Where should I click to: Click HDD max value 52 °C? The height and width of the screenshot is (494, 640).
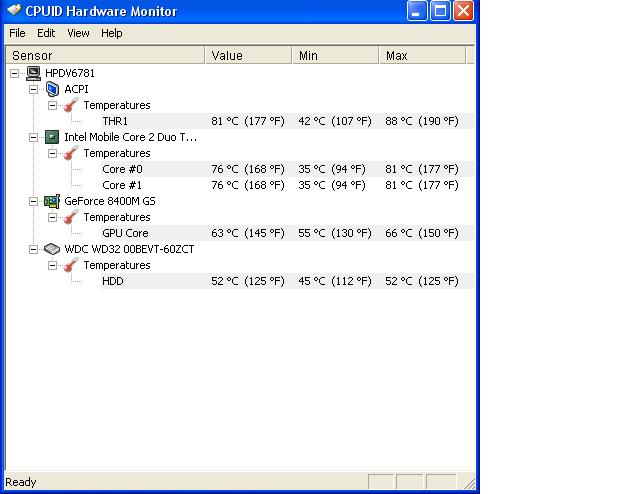[422, 281]
